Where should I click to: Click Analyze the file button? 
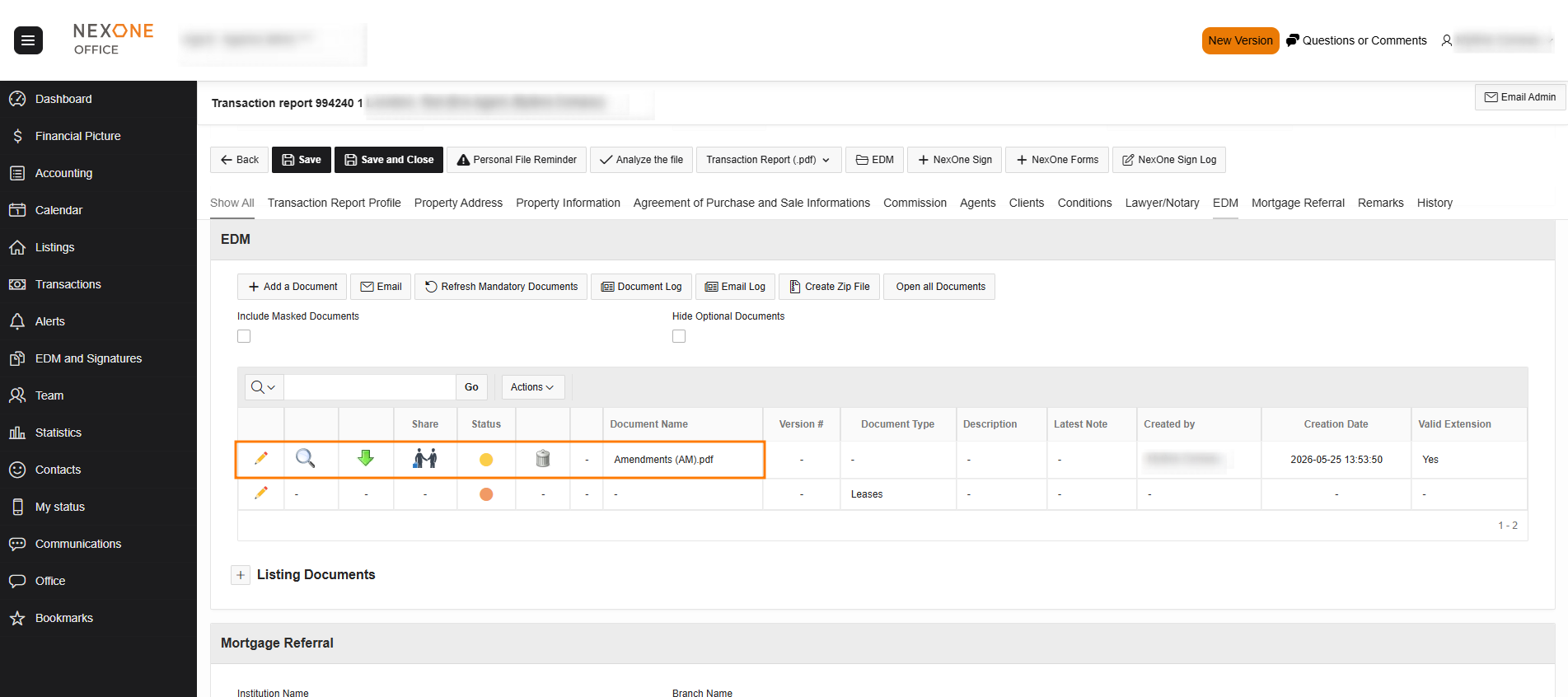pyautogui.click(x=641, y=160)
